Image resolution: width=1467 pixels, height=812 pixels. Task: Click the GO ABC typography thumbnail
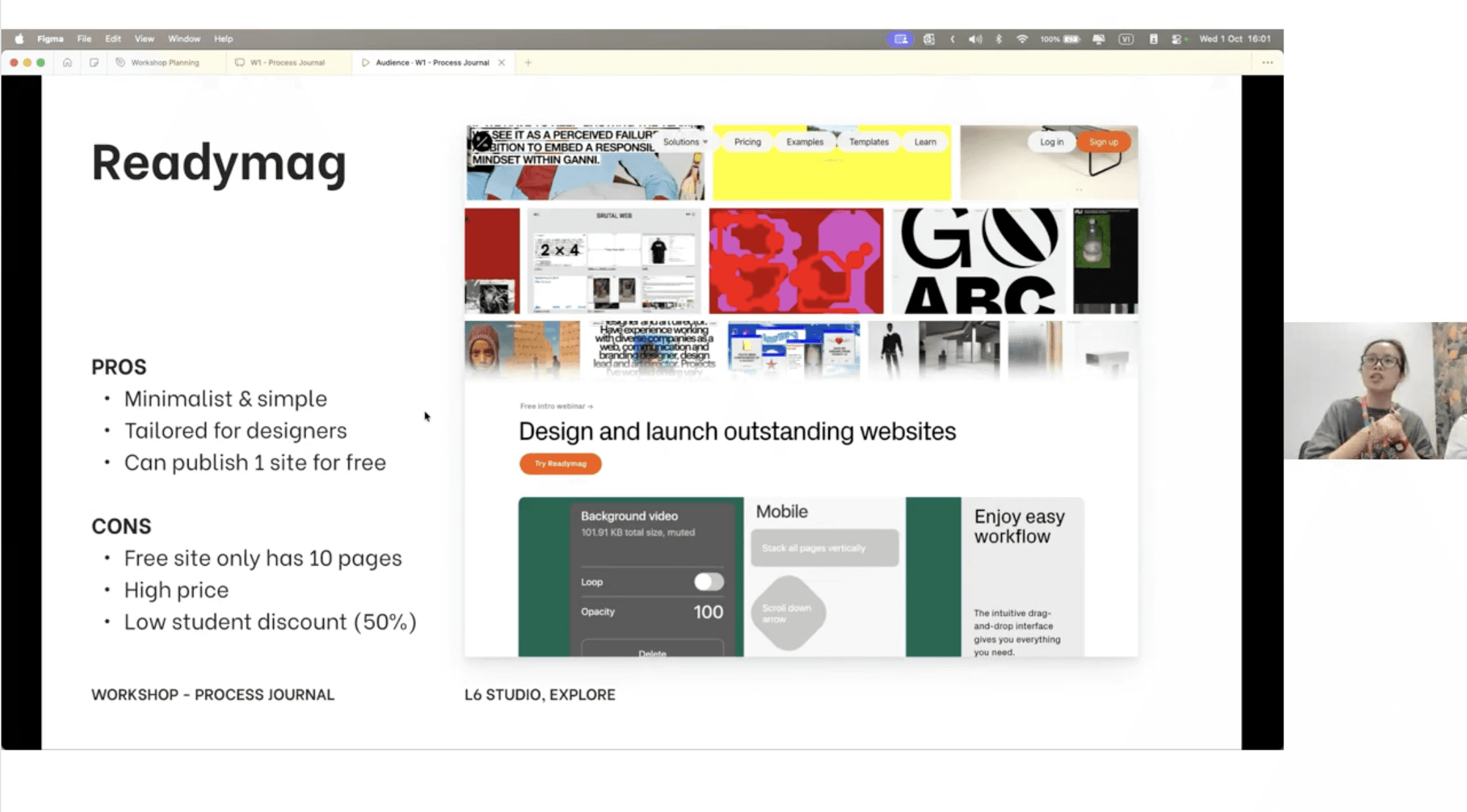click(x=978, y=260)
